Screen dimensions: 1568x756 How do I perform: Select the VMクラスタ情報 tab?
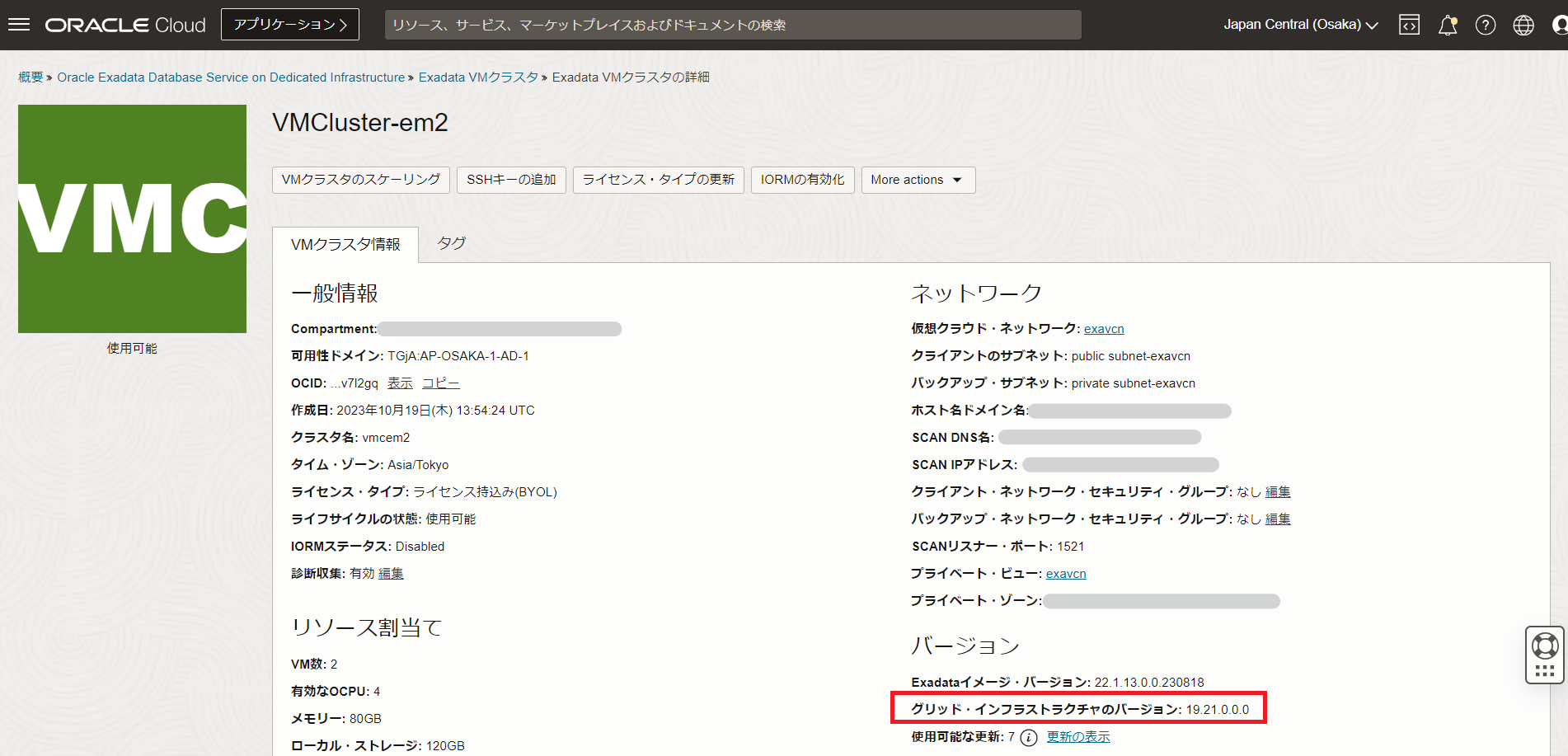(345, 245)
